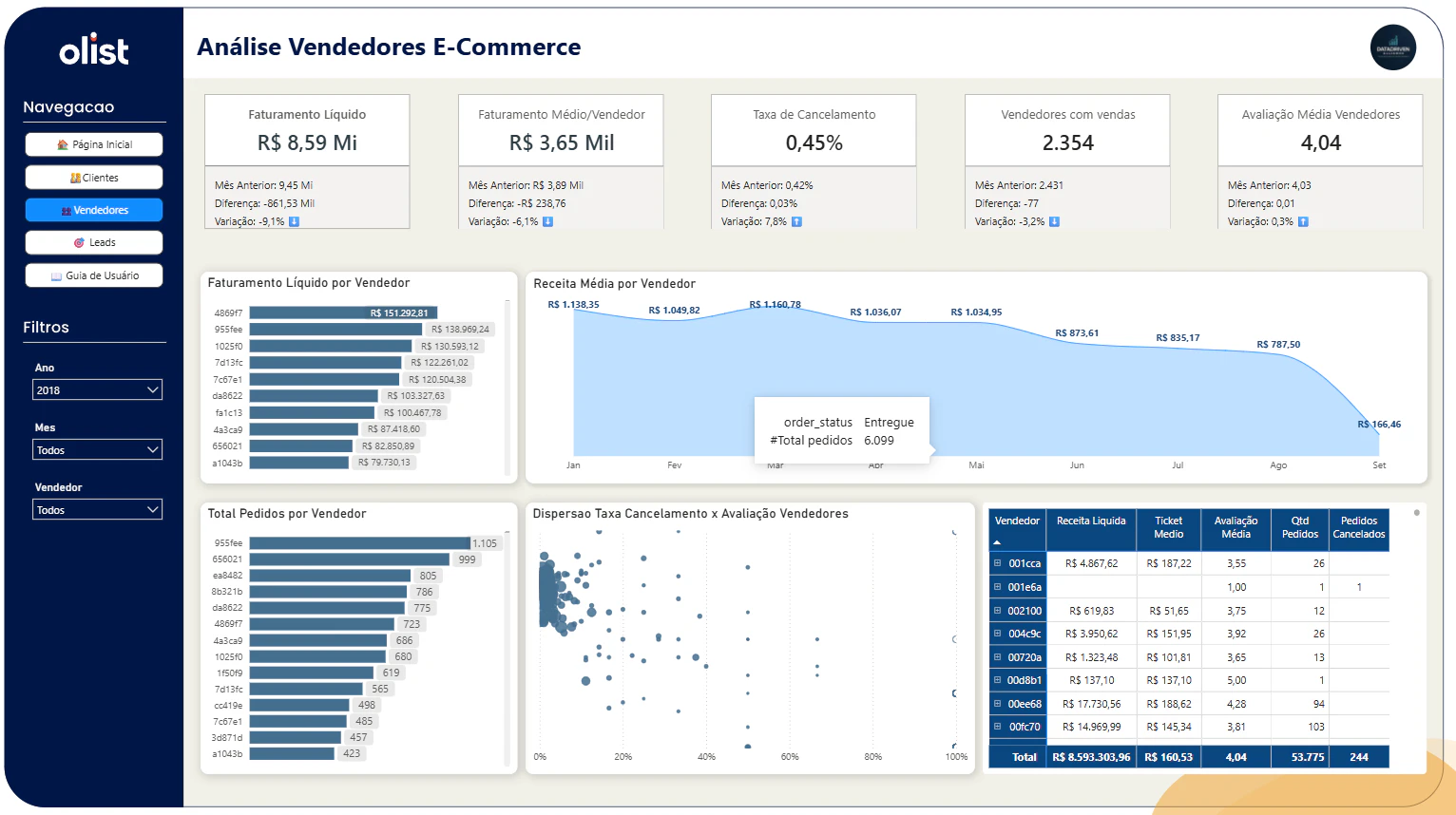Open the Ano dropdown showing 2018

click(97, 389)
